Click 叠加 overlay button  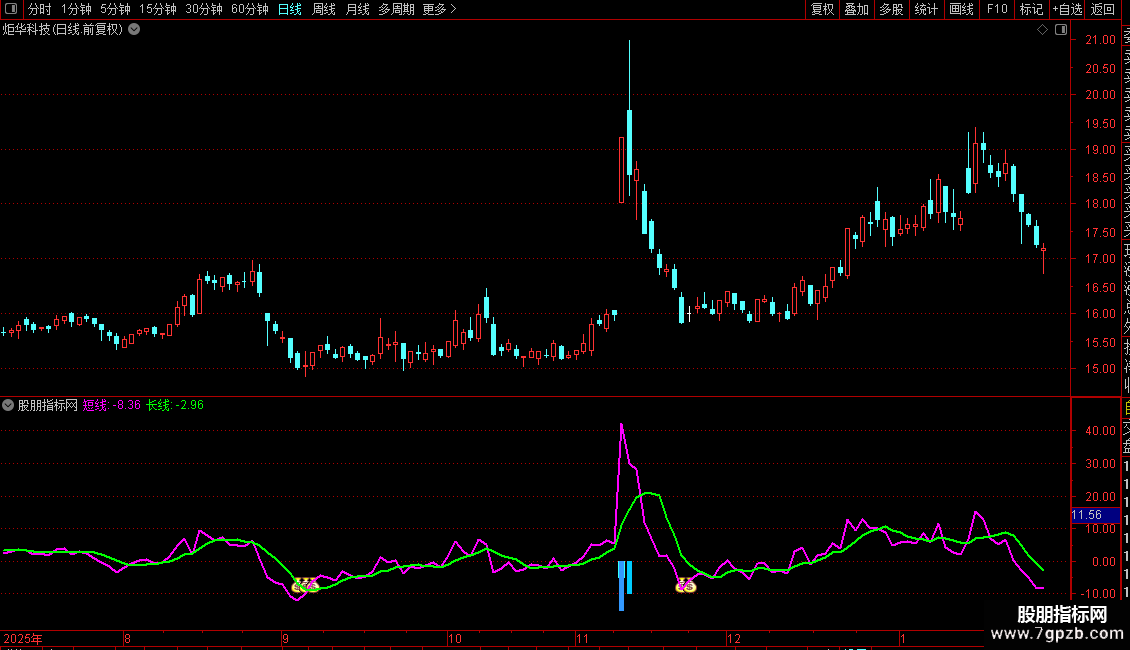point(856,10)
